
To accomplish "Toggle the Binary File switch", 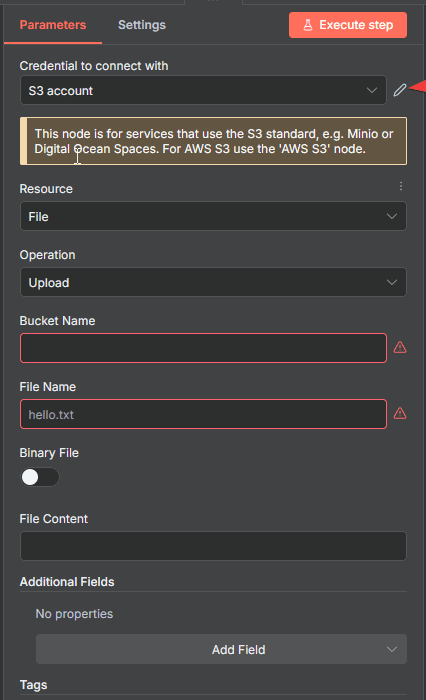I will pyautogui.click(x=40, y=477).
